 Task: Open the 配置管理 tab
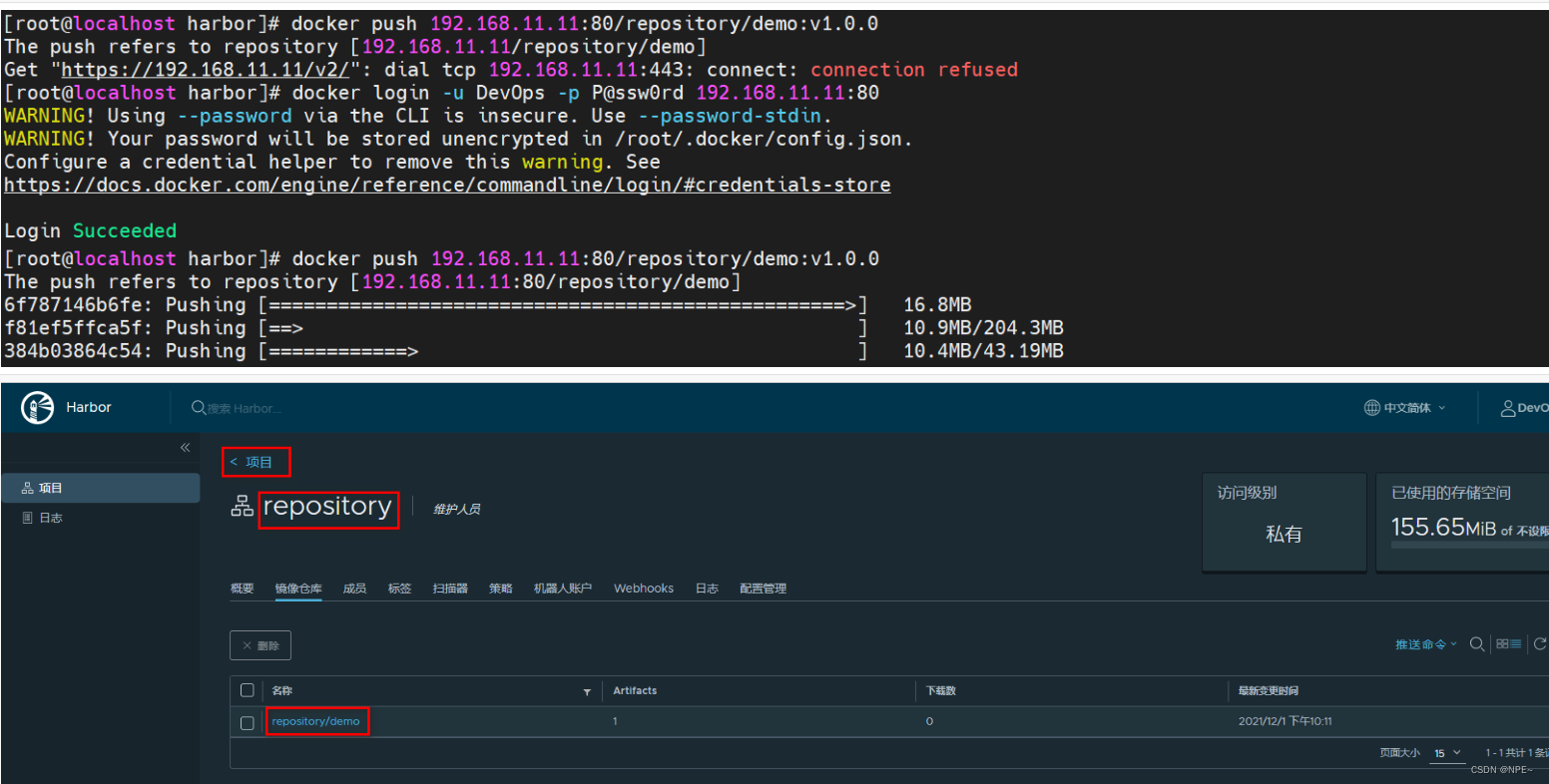764,588
